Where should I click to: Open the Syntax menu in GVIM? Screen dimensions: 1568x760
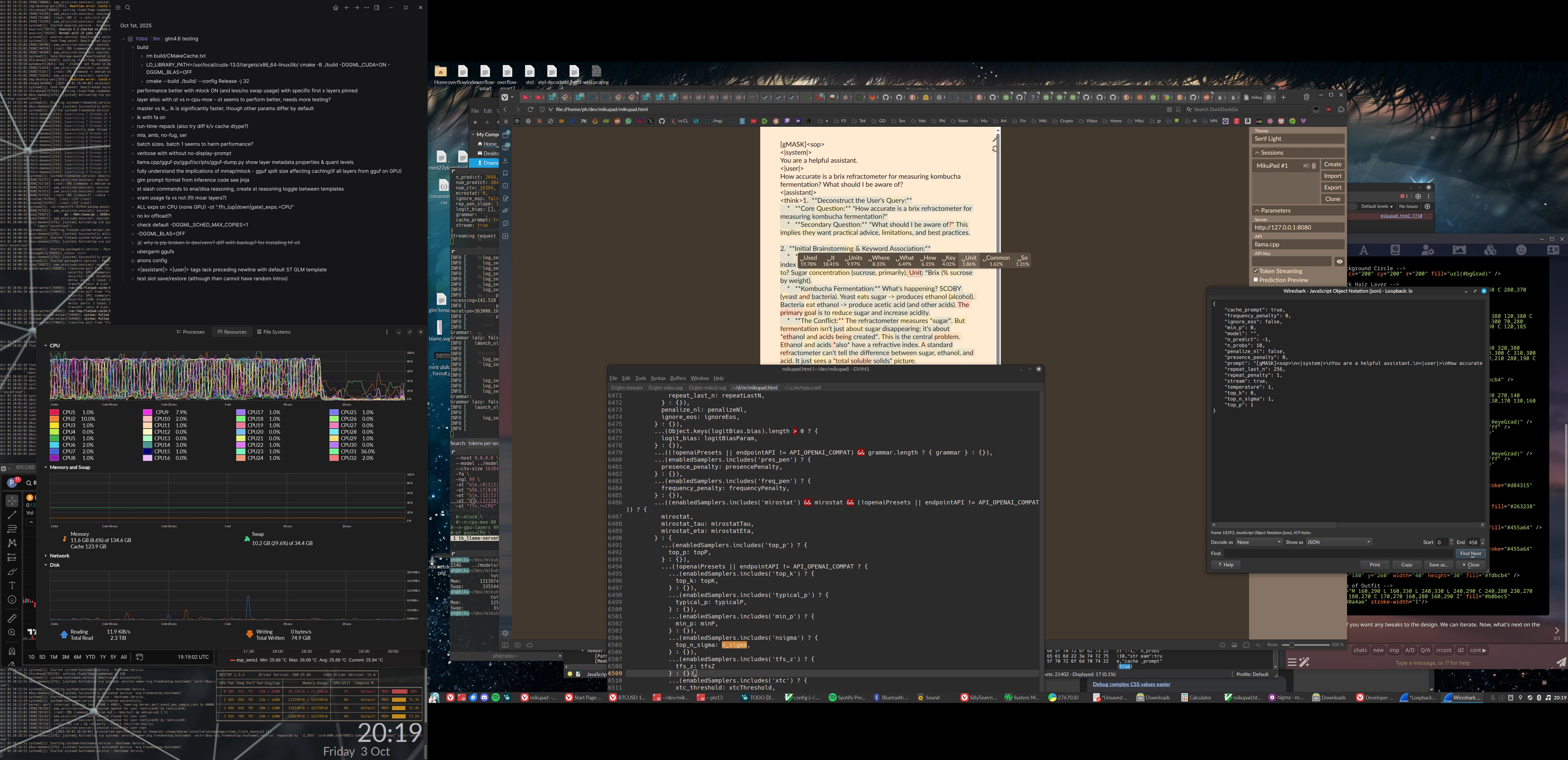[x=657, y=379]
